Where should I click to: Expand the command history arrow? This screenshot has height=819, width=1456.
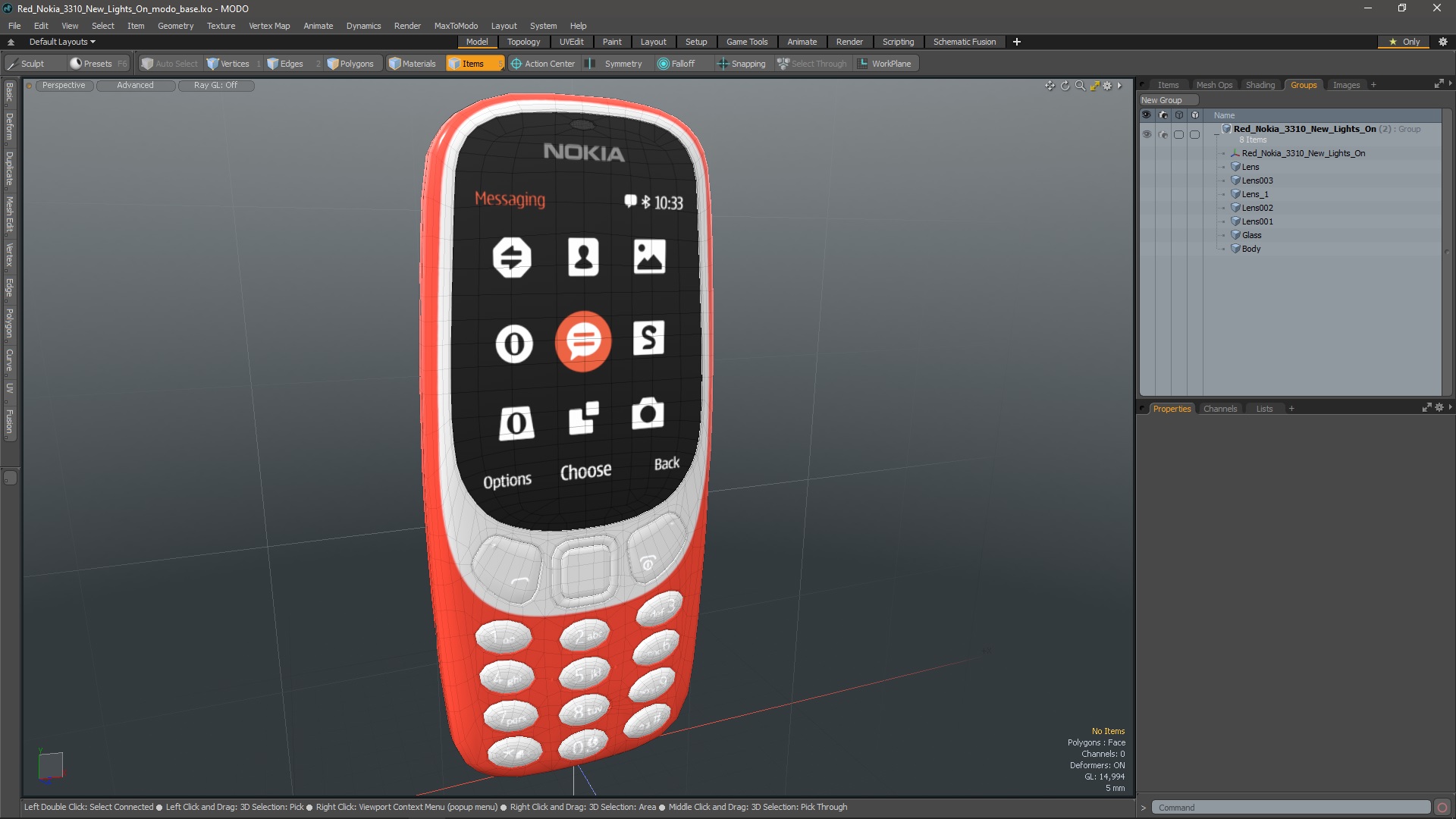[1144, 808]
